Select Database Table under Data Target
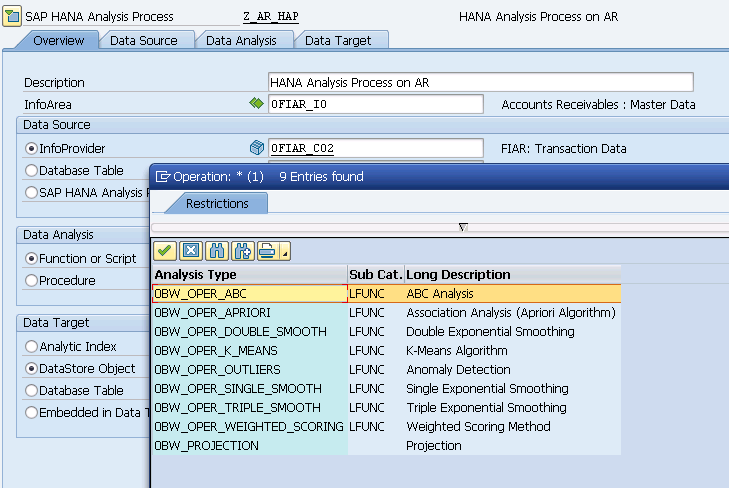Image resolution: width=729 pixels, height=488 pixels. click(31, 390)
